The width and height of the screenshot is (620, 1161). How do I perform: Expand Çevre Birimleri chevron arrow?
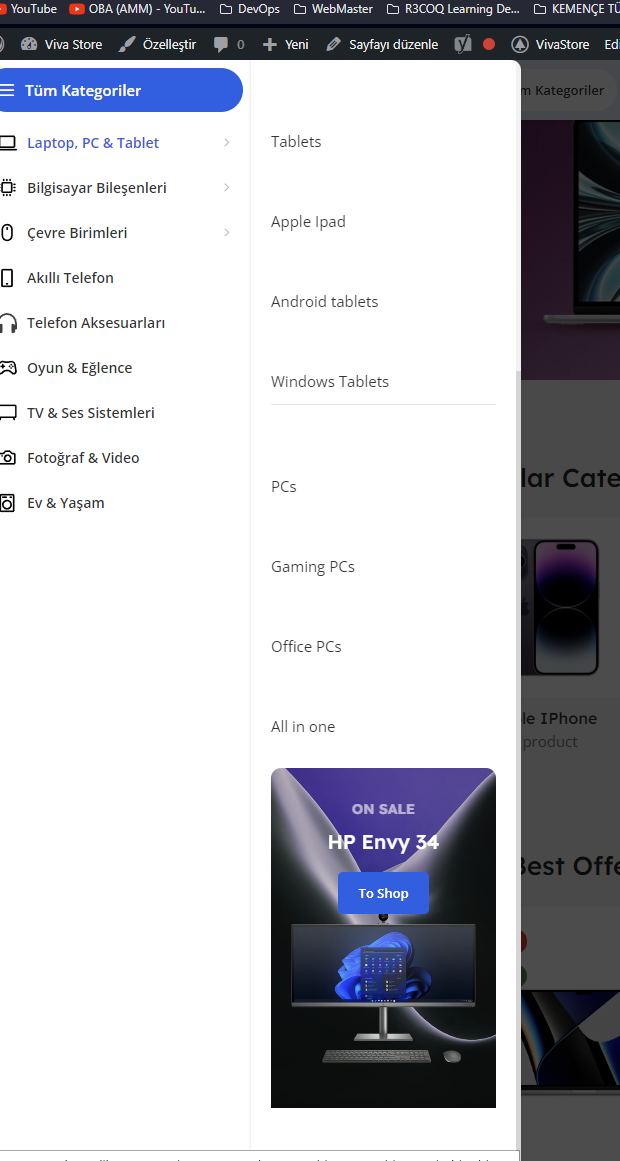(227, 233)
